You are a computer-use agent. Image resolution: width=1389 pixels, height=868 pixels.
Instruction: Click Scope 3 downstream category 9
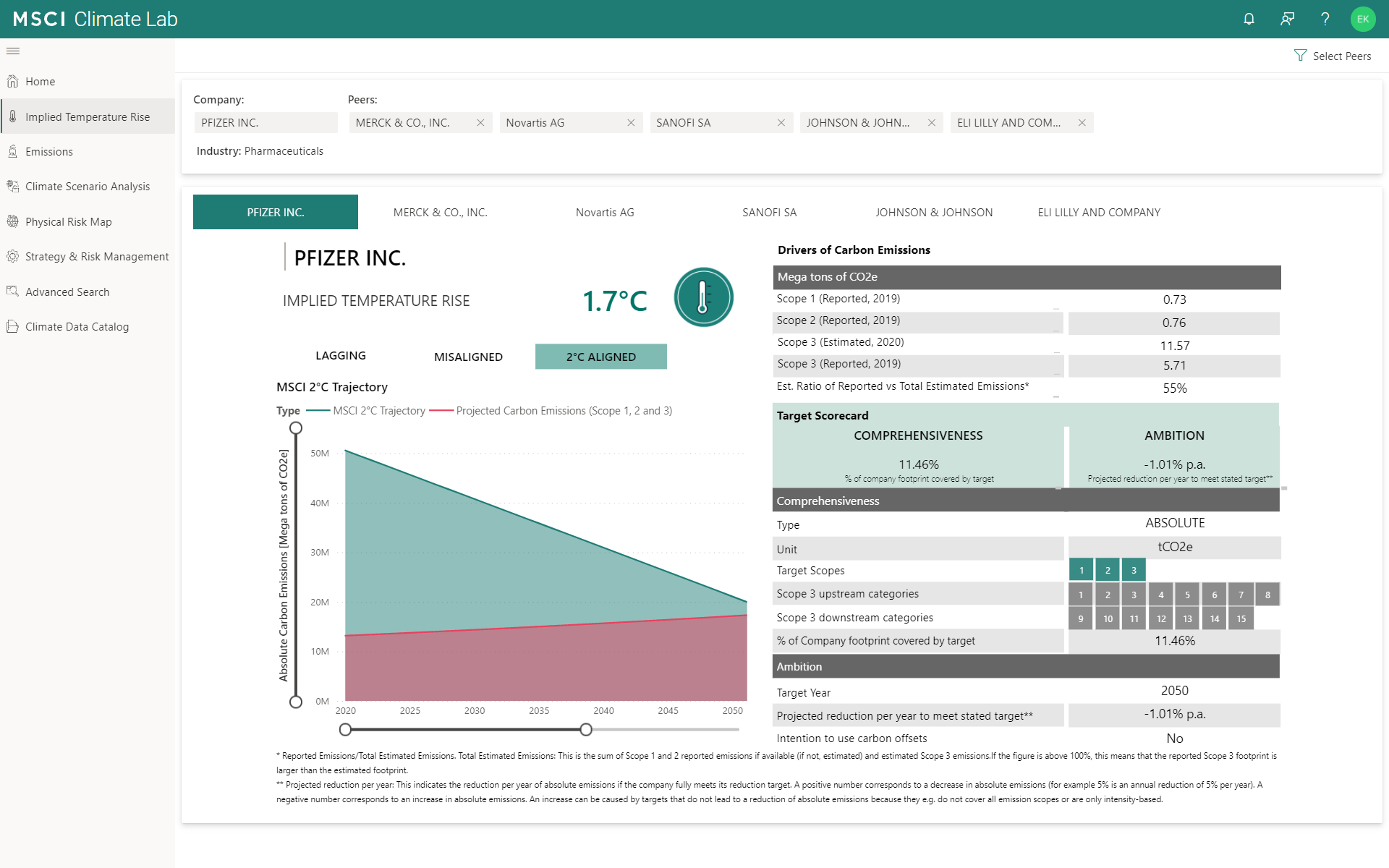(x=1081, y=618)
